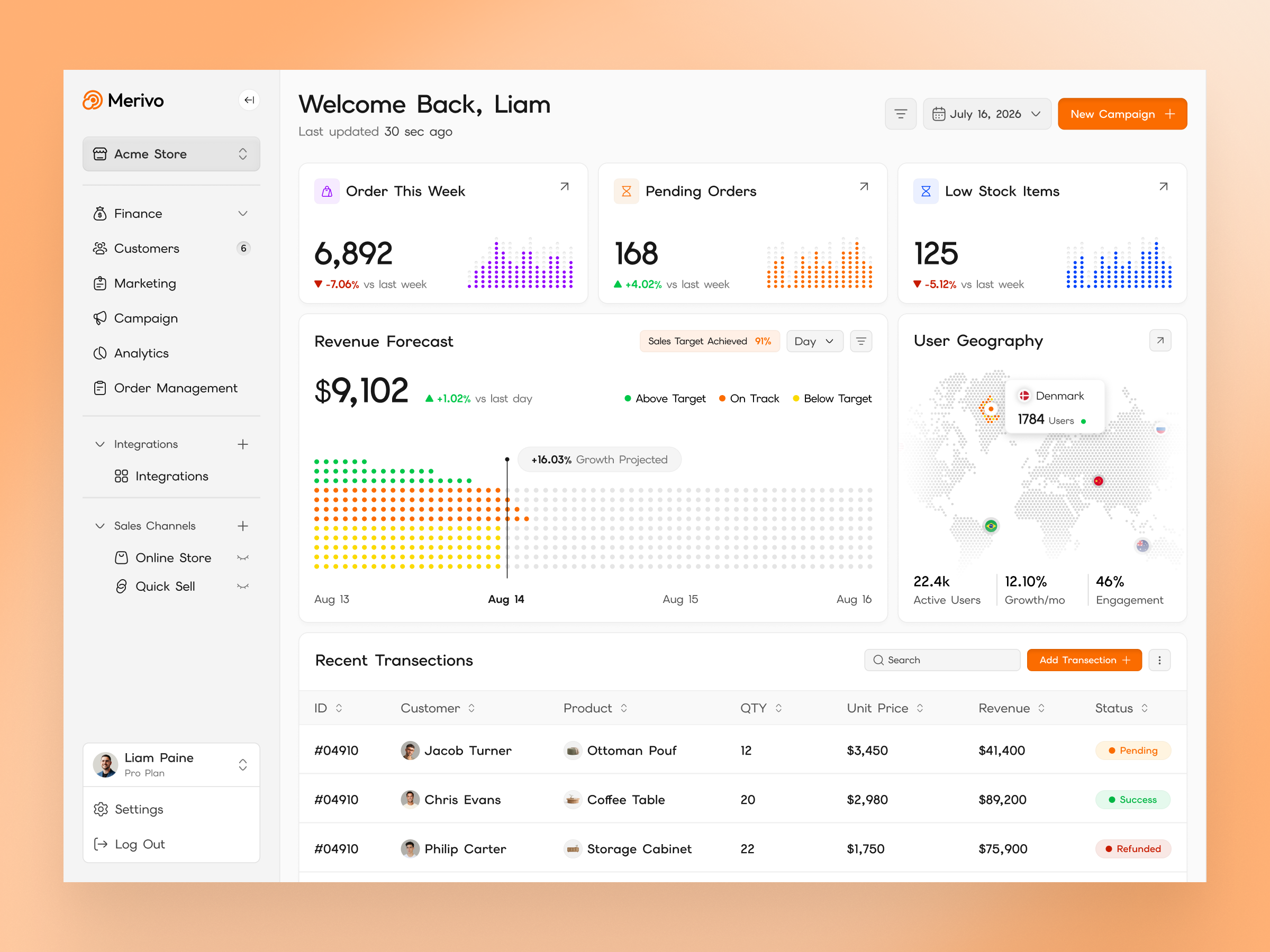Open Low Stock Items card arrow
Screen dimensions: 1270x952
click(1163, 187)
